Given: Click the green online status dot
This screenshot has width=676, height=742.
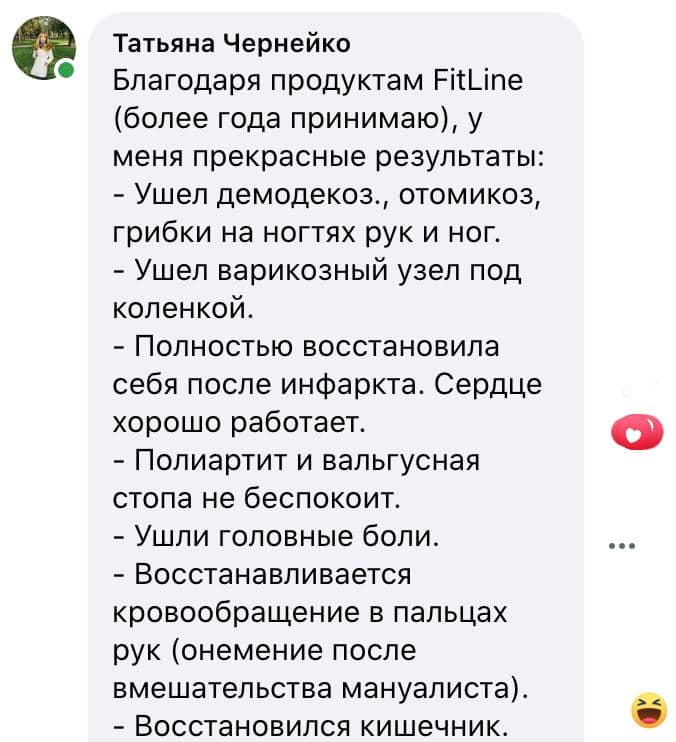Looking at the screenshot, I should pos(65,71).
